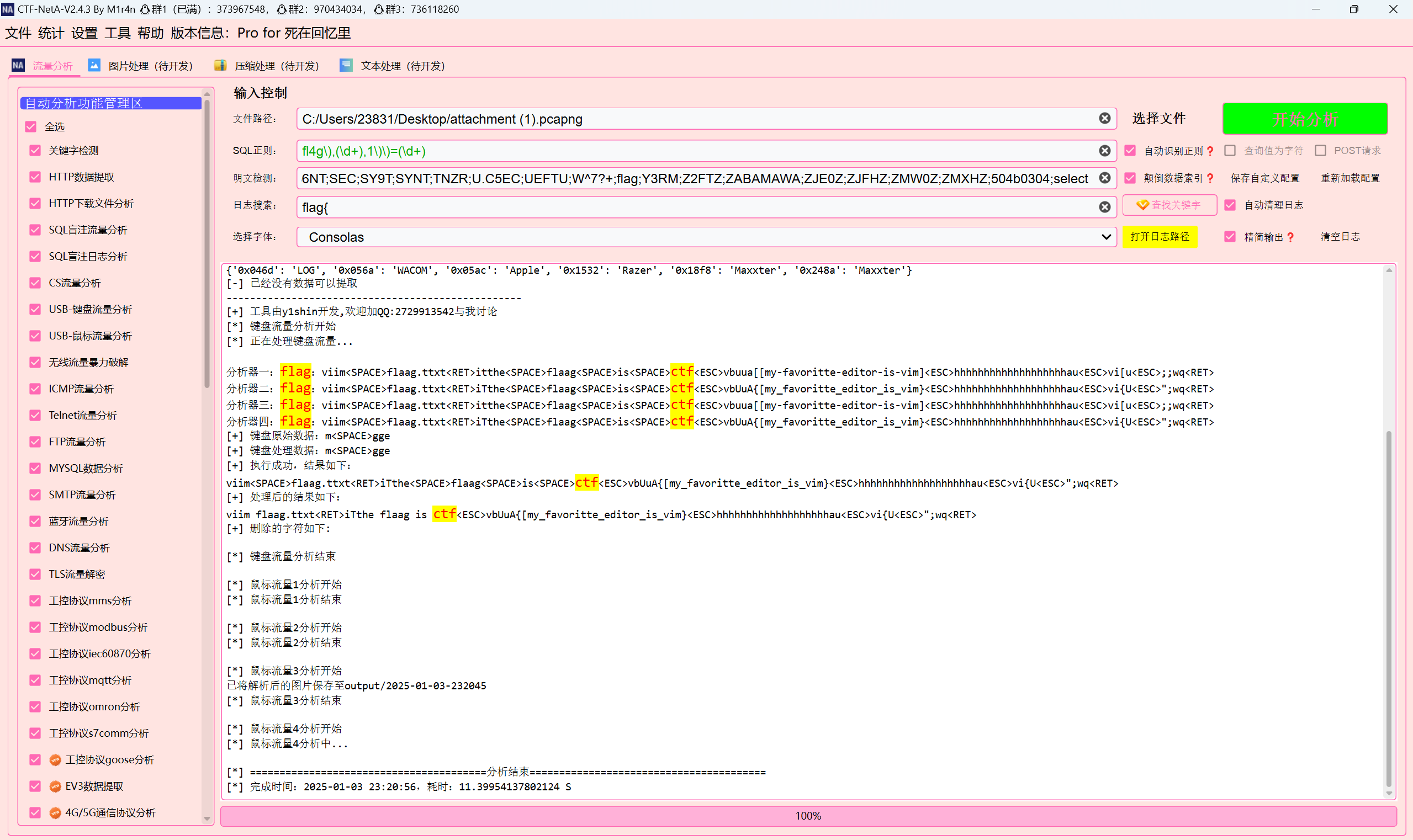Toggle the TLS流量解密 checkbox
Screen dimensions: 1413x840
coord(35,574)
